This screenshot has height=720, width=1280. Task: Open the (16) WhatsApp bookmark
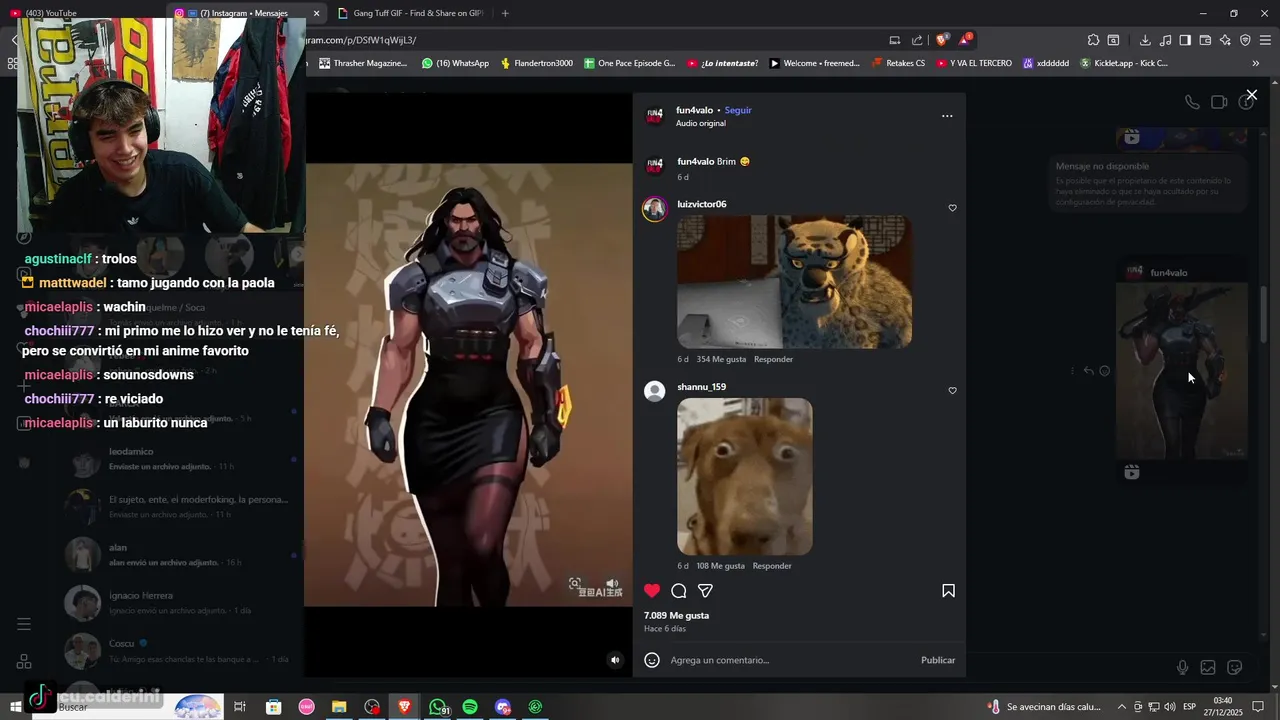click(x=455, y=63)
